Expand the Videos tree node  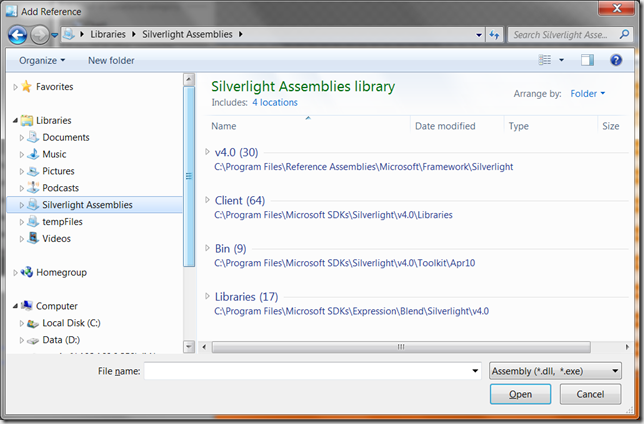point(21,239)
